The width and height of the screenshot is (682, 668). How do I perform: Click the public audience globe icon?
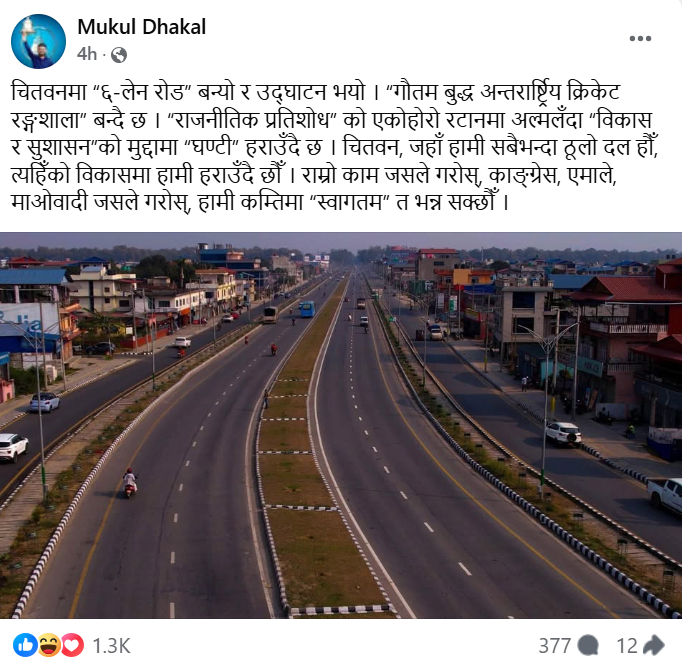(119, 55)
